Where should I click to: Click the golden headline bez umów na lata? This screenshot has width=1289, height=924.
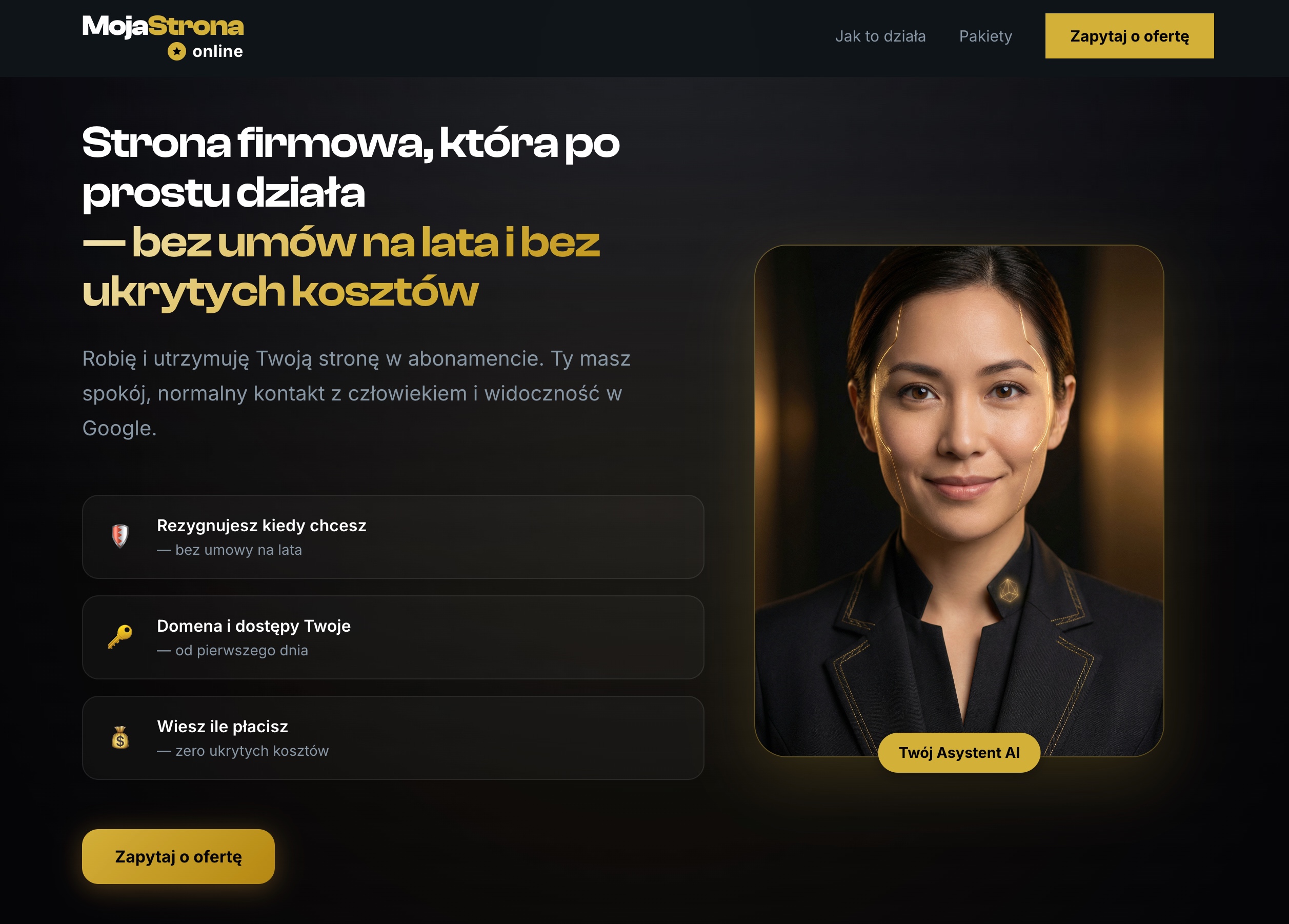(341, 267)
